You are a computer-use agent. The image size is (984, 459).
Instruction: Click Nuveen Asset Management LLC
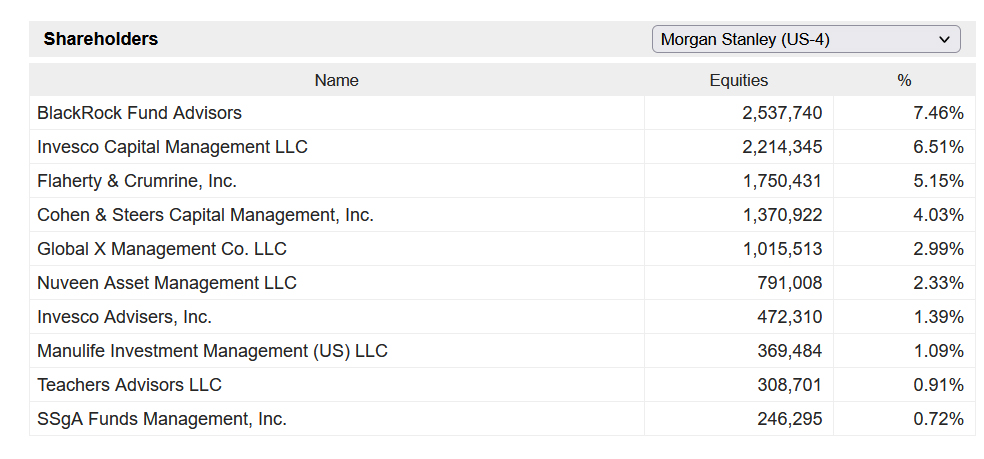167,283
